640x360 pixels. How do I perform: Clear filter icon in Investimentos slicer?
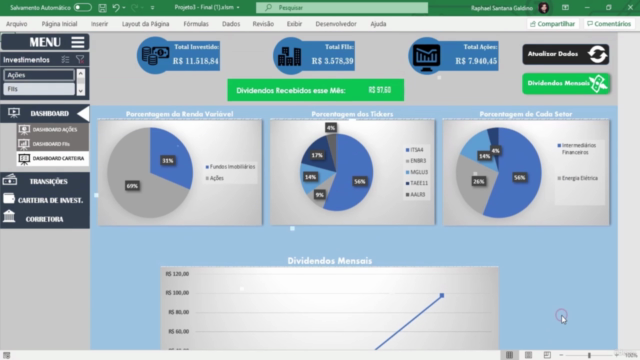click(80, 60)
